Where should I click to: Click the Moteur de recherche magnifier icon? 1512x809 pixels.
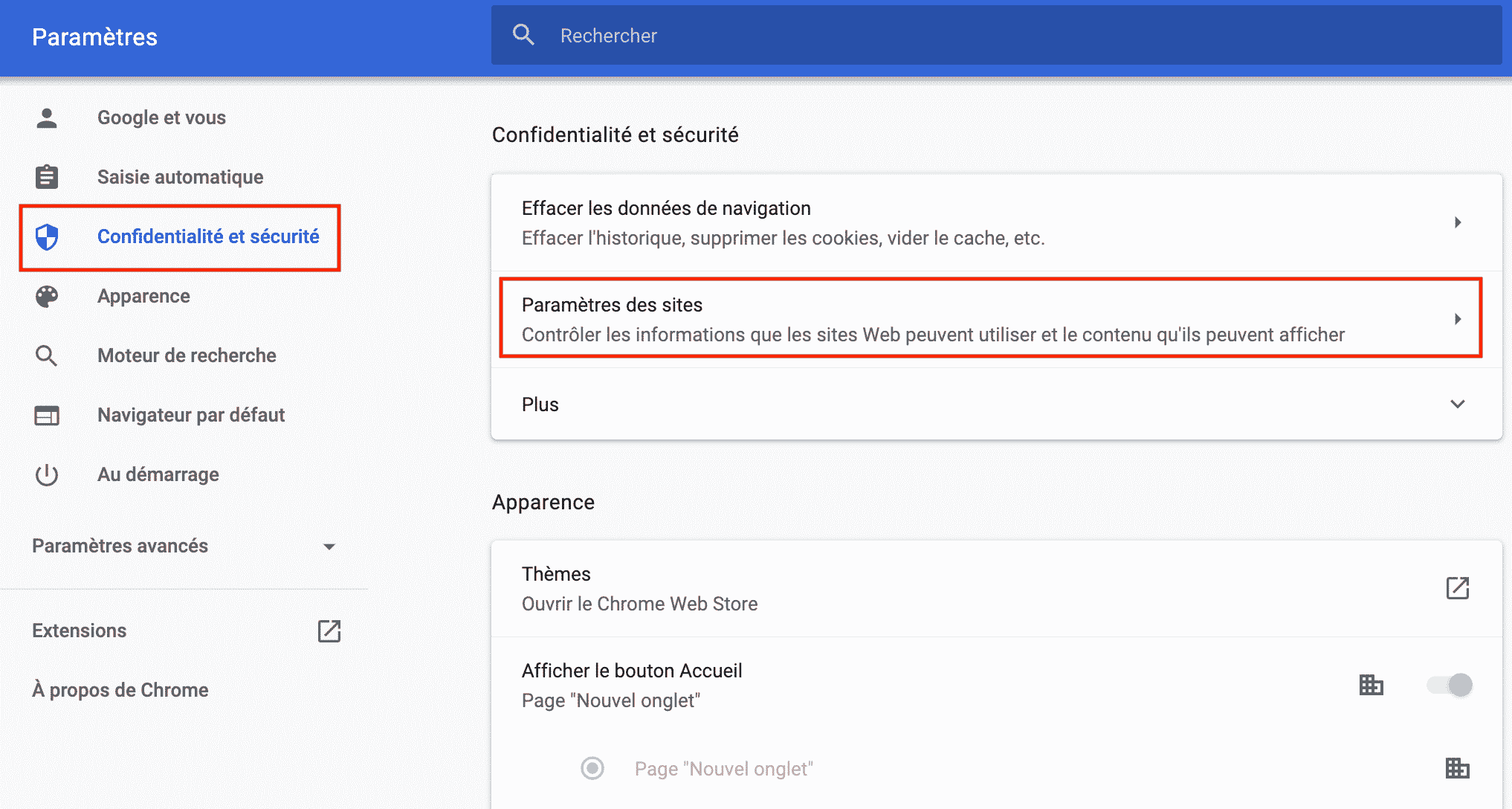(47, 356)
